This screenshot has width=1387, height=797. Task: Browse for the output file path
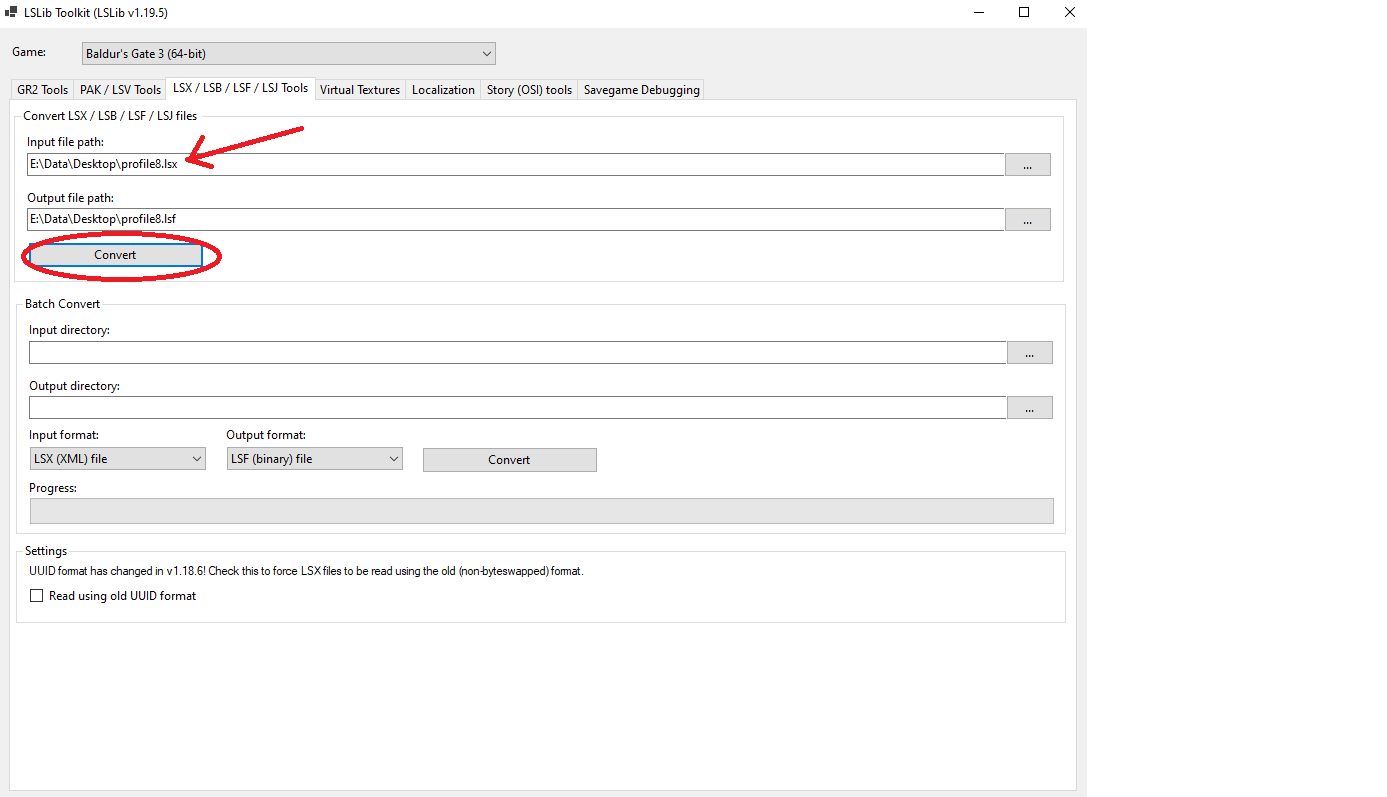[1027, 220]
